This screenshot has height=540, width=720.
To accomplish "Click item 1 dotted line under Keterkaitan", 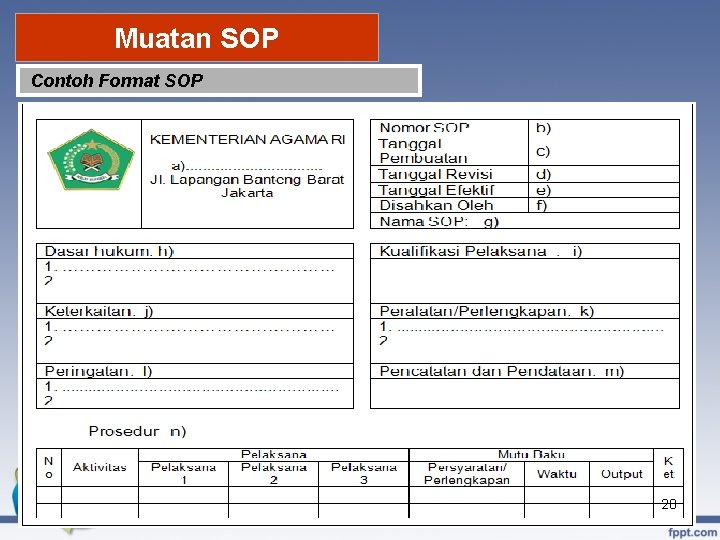I will click(x=189, y=327).
